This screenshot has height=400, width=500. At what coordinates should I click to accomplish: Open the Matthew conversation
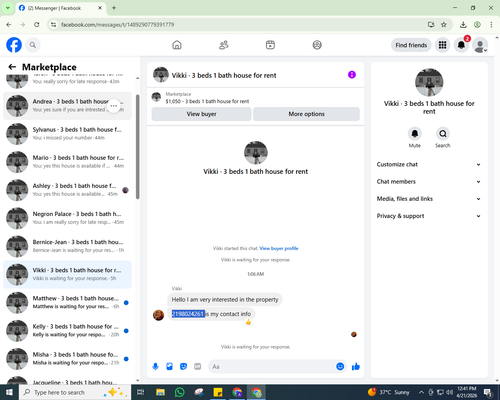click(67, 303)
